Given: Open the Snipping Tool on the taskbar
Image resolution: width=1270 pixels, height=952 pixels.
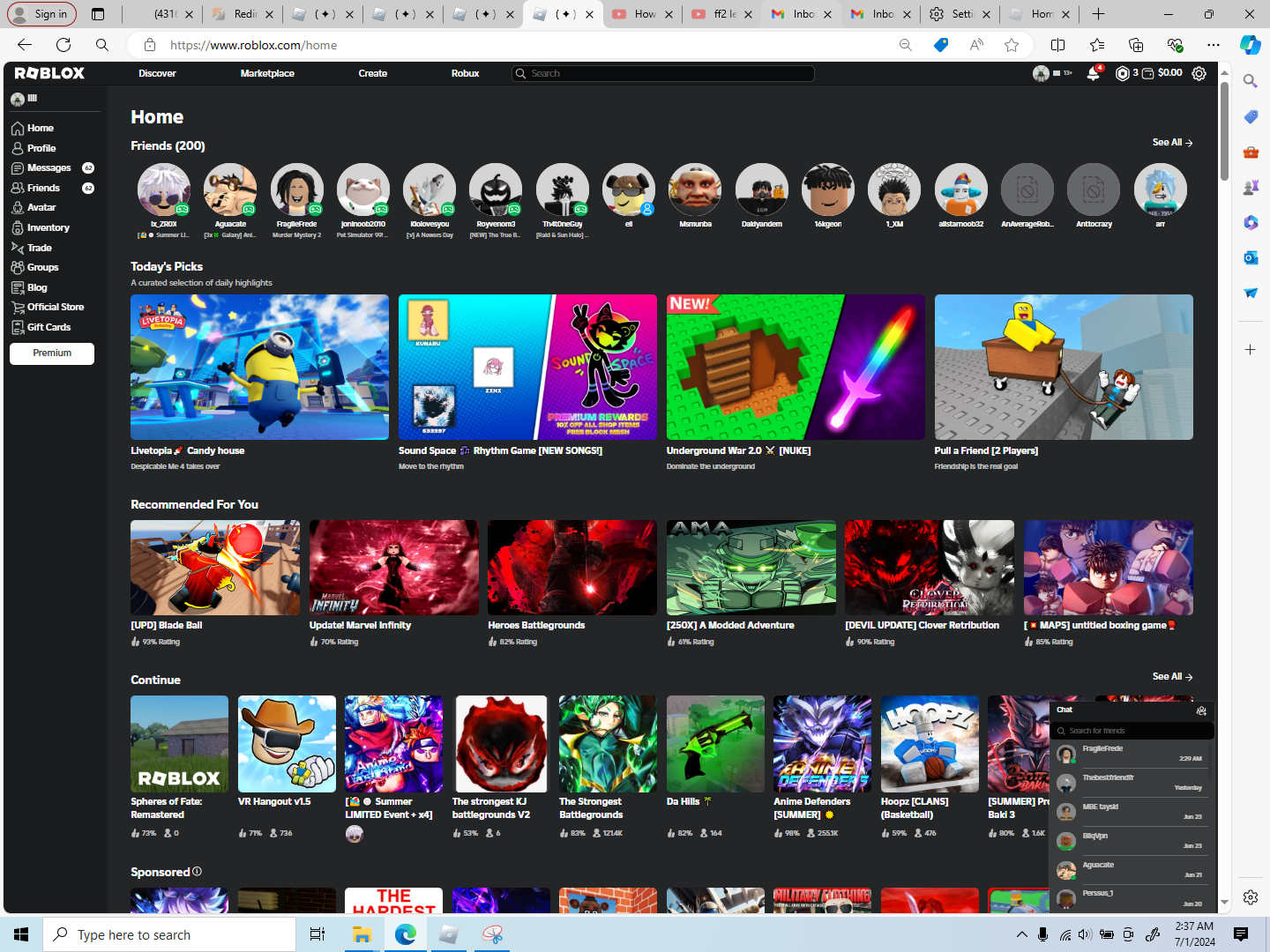Looking at the screenshot, I should 492,934.
